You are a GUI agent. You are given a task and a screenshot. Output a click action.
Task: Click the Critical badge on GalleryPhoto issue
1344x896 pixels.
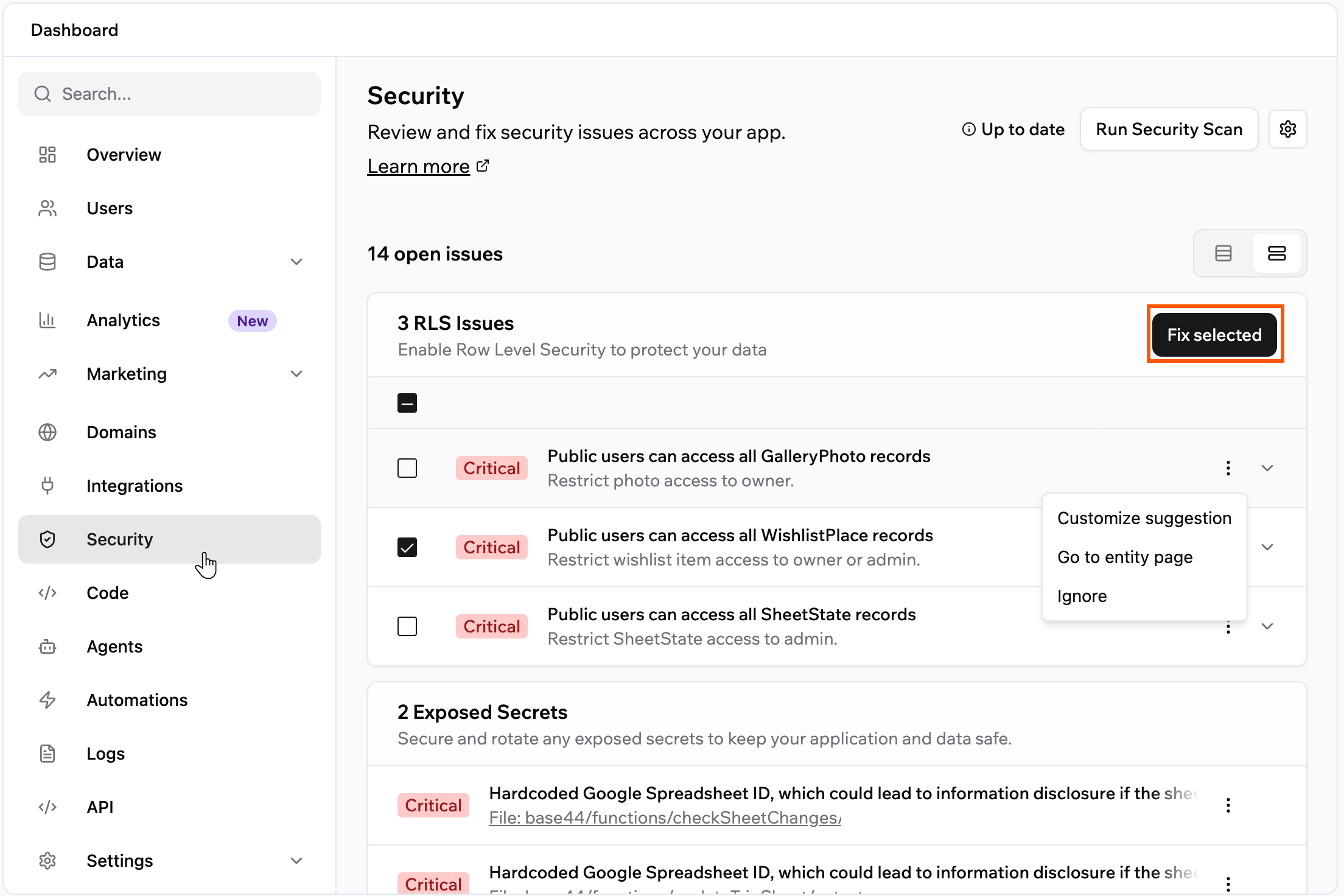492,468
